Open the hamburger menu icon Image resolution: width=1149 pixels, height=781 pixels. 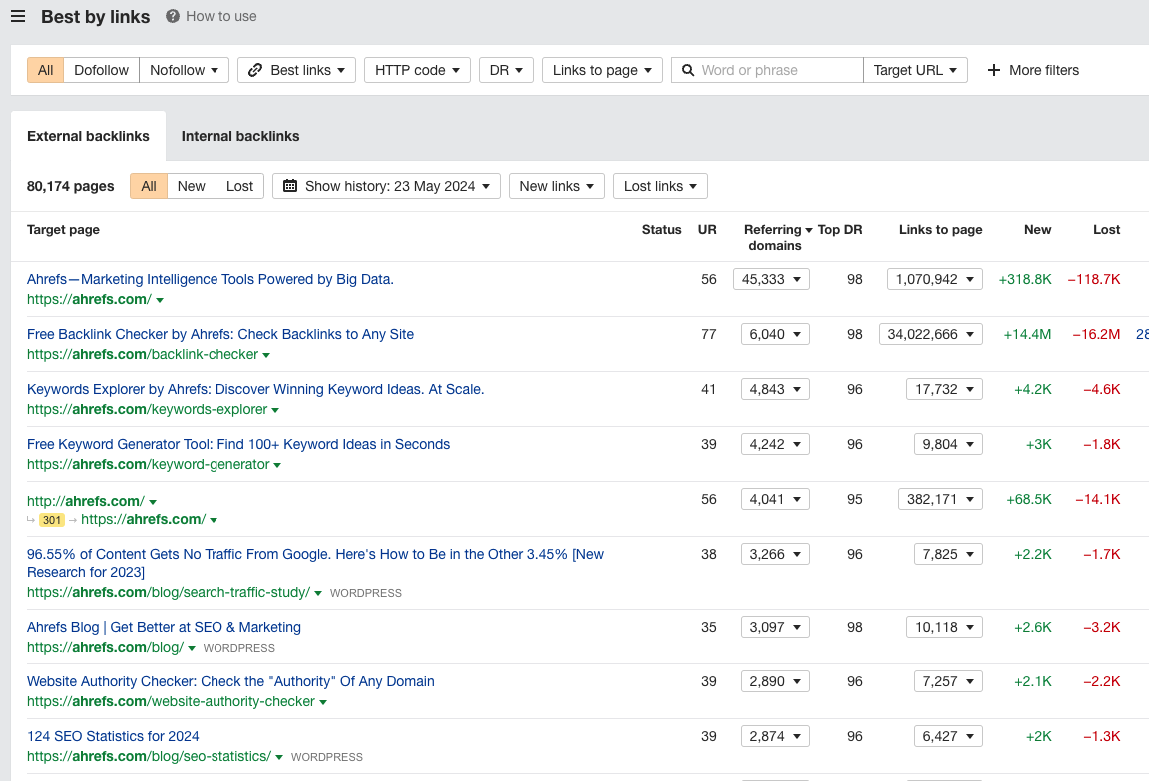tap(18, 16)
